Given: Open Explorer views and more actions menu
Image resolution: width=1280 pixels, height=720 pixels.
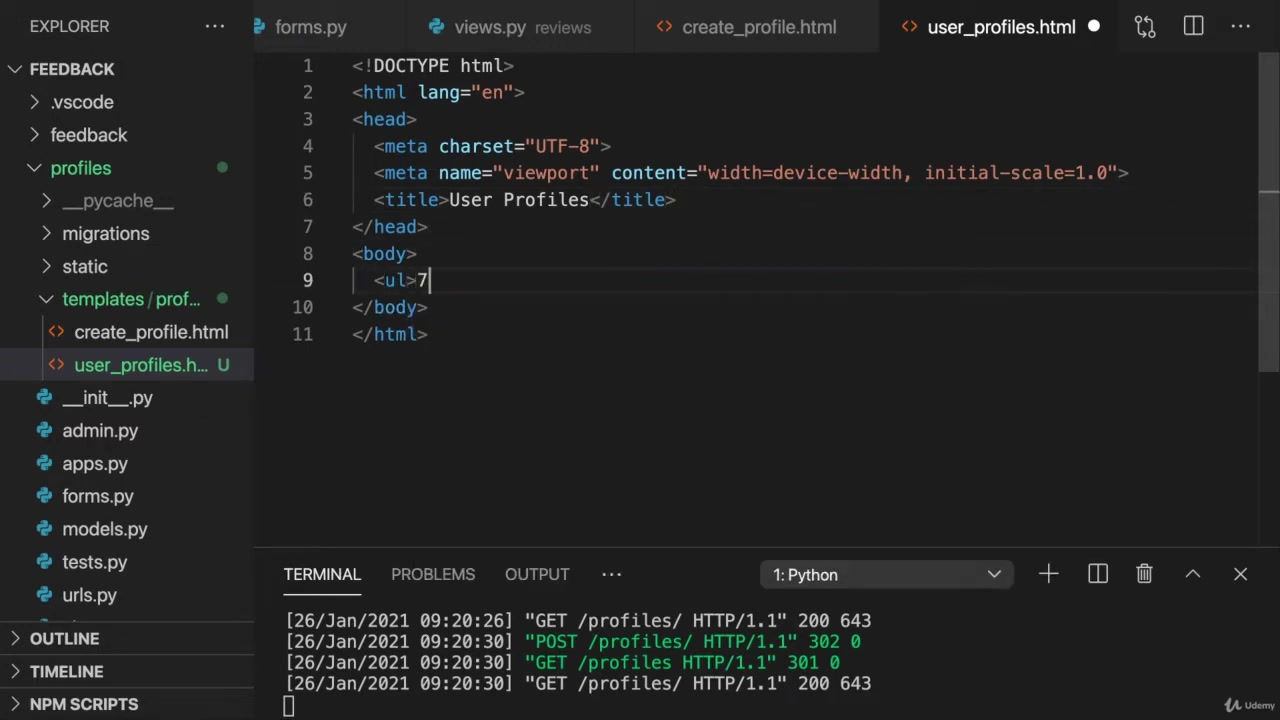Looking at the screenshot, I should click(x=215, y=26).
